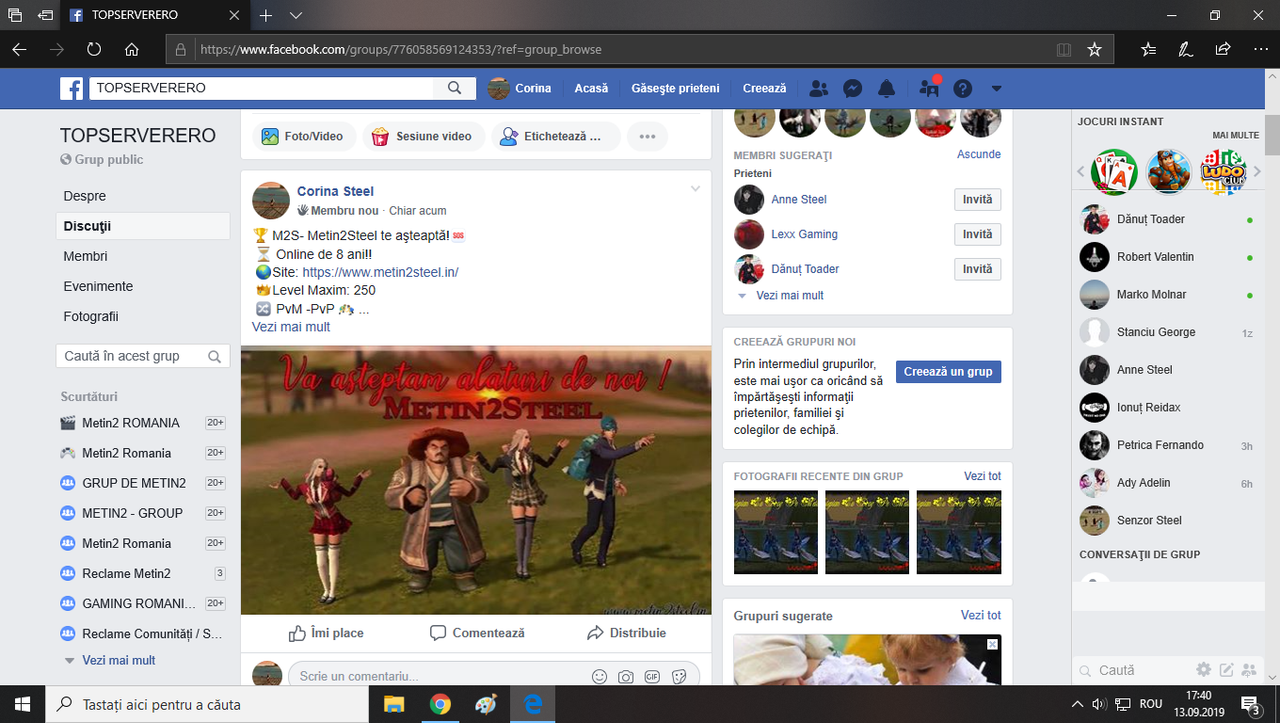Open Chrome from the taskbar
Image resolution: width=1280 pixels, height=723 pixels.
coord(440,704)
